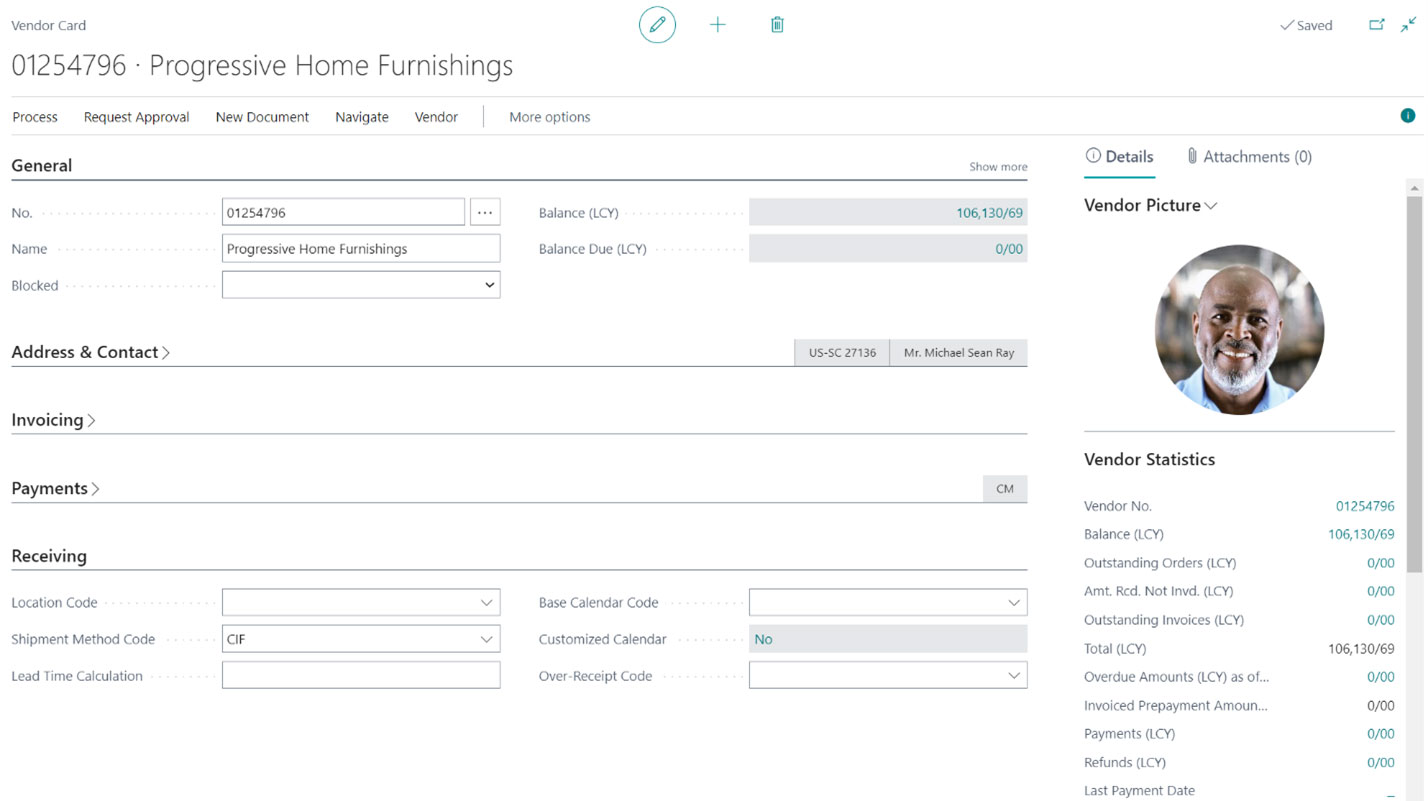Expand the Address & Contact section
Image resolution: width=1428 pixels, height=801 pixels.
[90, 352]
